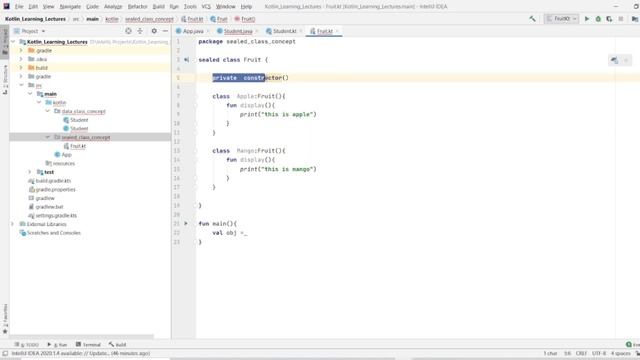Open the FruitKt run configuration dropdown

[x=561, y=19]
